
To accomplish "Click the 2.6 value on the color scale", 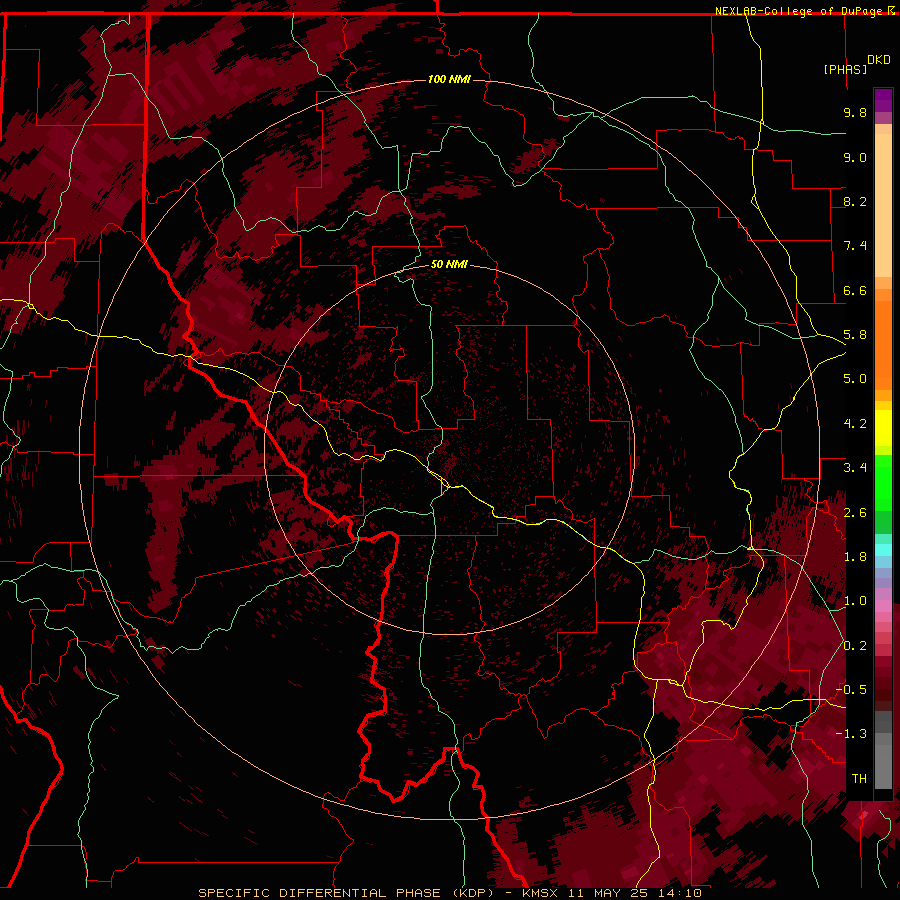I will coord(855,513).
